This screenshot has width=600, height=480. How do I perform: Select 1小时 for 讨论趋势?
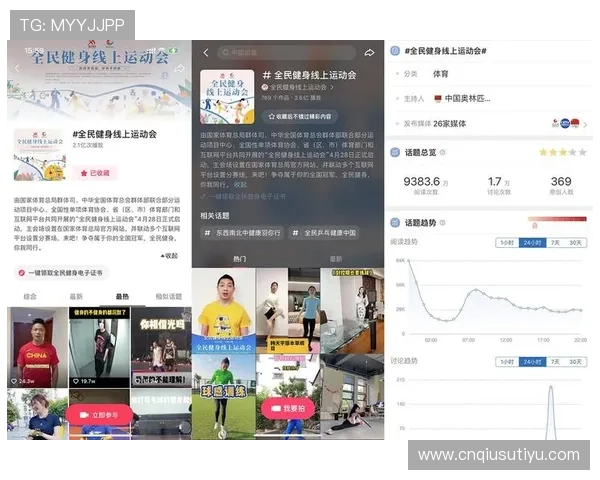tap(507, 362)
